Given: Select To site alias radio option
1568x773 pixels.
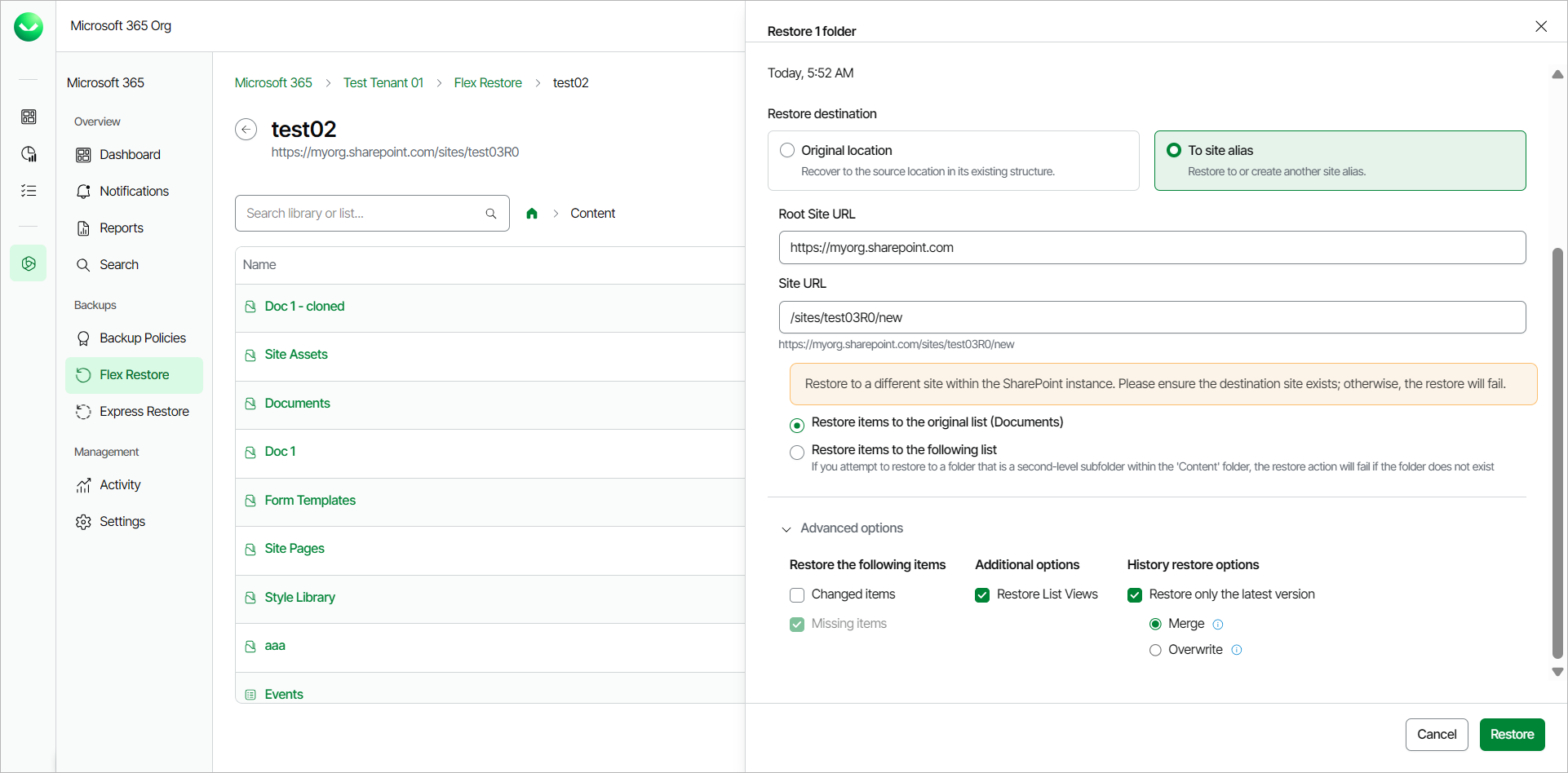Looking at the screenshot, I should (1174, 150).
